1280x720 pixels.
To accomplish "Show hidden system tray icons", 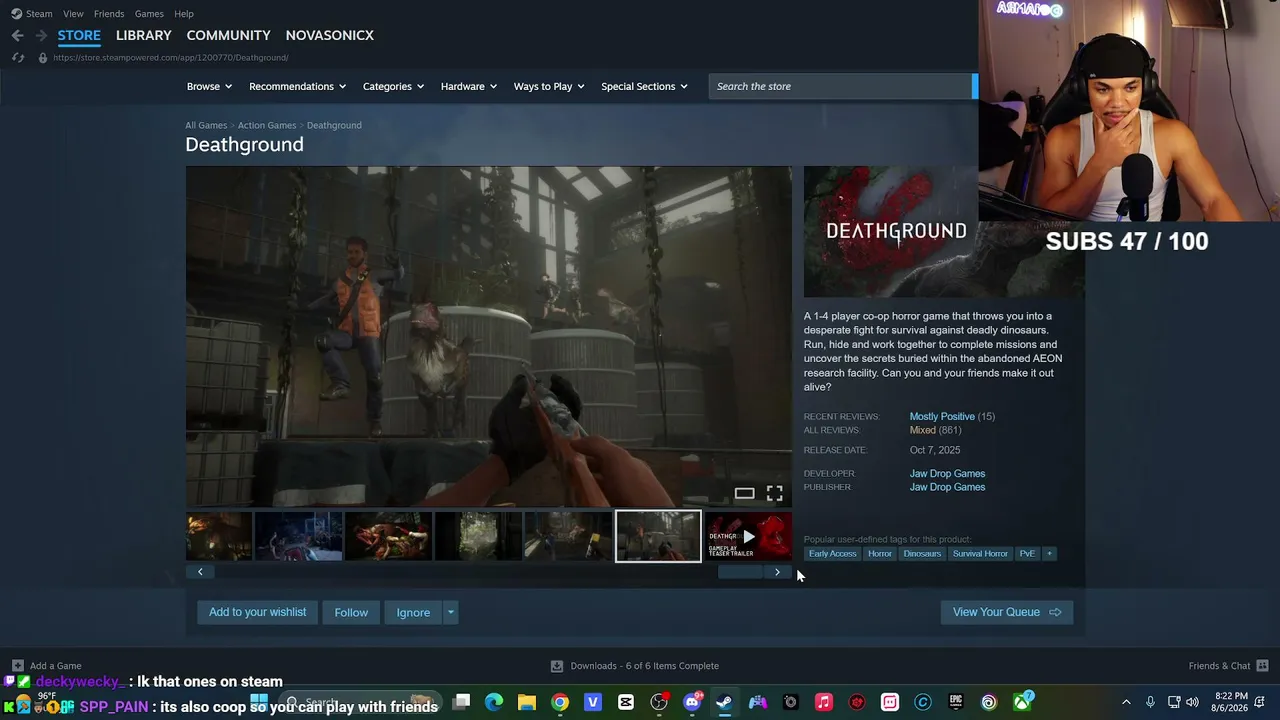I will click(x=1126, y=702).
